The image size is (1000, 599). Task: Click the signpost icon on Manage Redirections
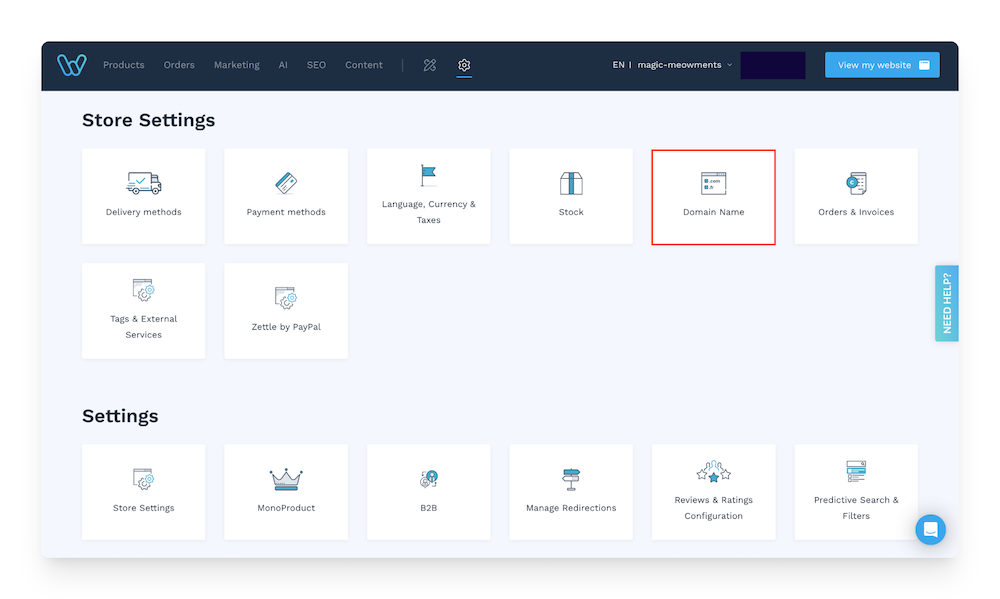coord(571,479)
